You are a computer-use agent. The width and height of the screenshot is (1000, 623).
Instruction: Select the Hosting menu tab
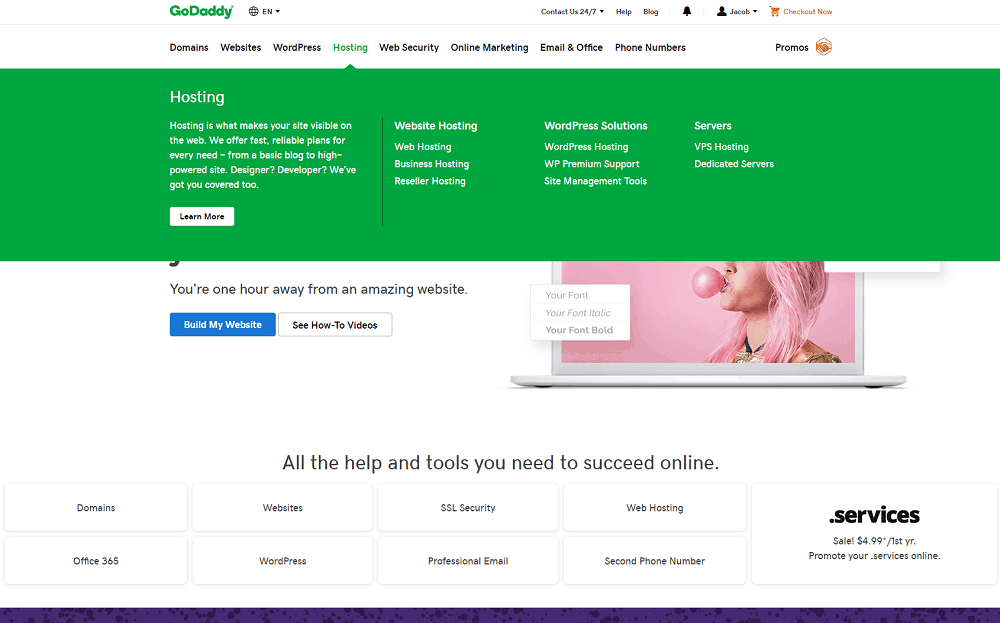[x=350, y=48]
